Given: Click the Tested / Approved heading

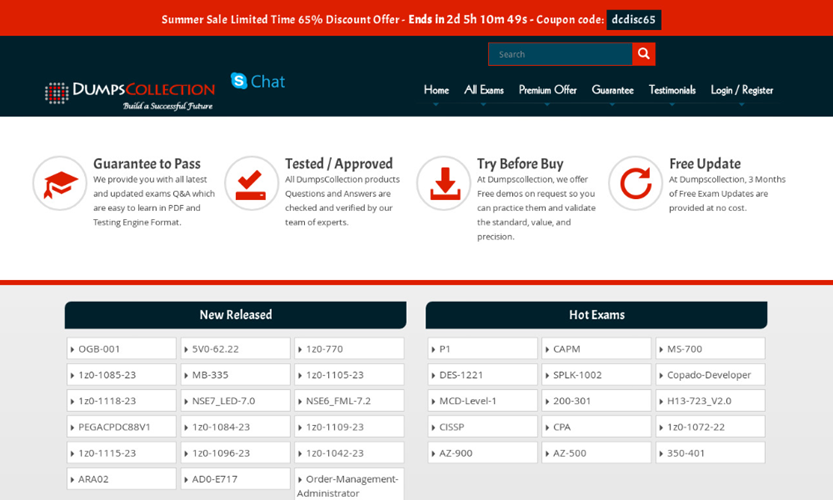Looking at the screenshot, I should 339,164.
